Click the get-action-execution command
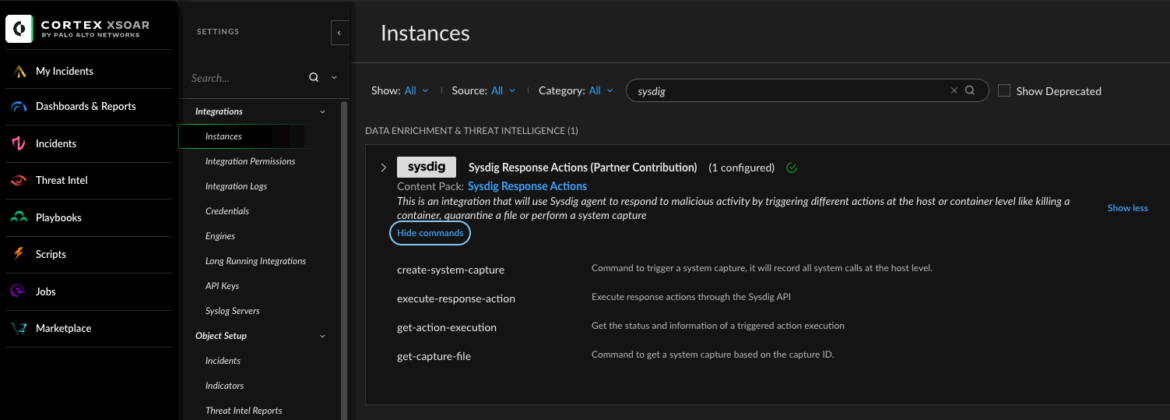 pyautogui.click(x=447, y=327)
